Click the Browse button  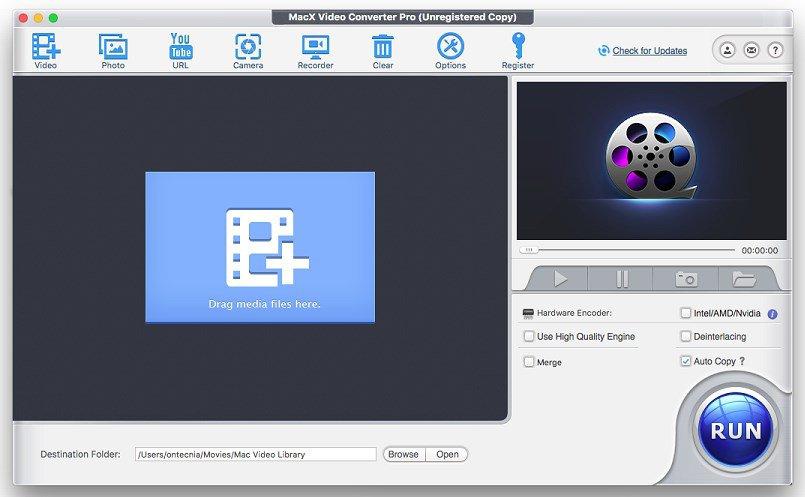tap(404, 454)
